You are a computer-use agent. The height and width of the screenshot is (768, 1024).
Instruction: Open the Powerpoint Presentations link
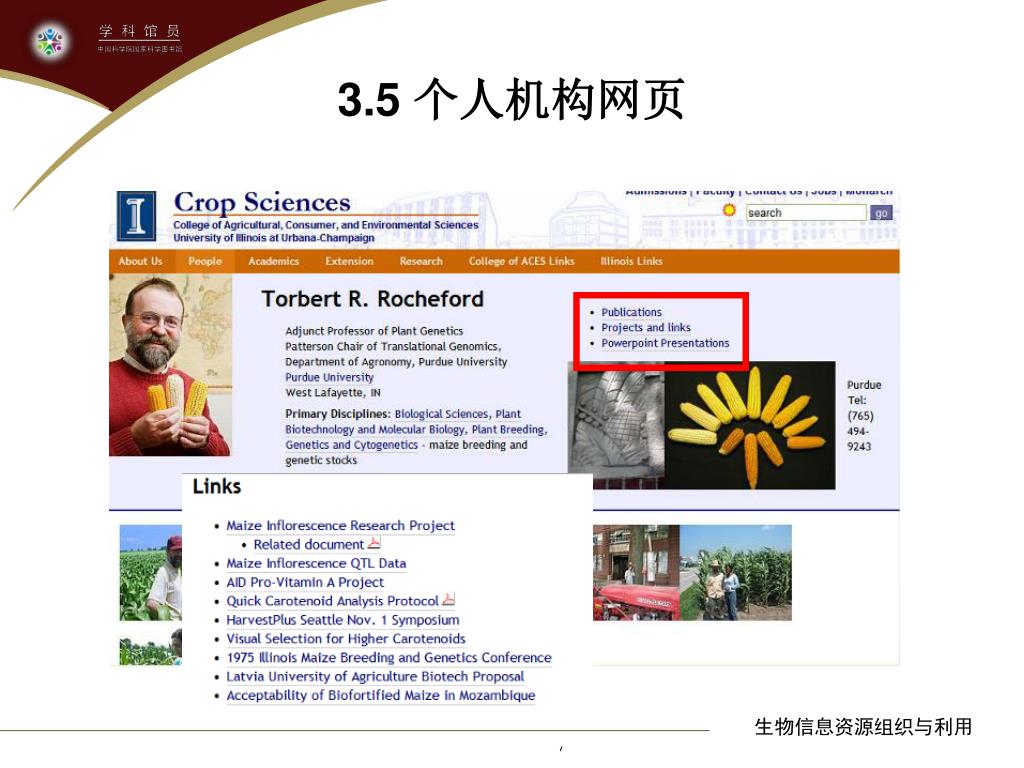[x=665, y=343]
